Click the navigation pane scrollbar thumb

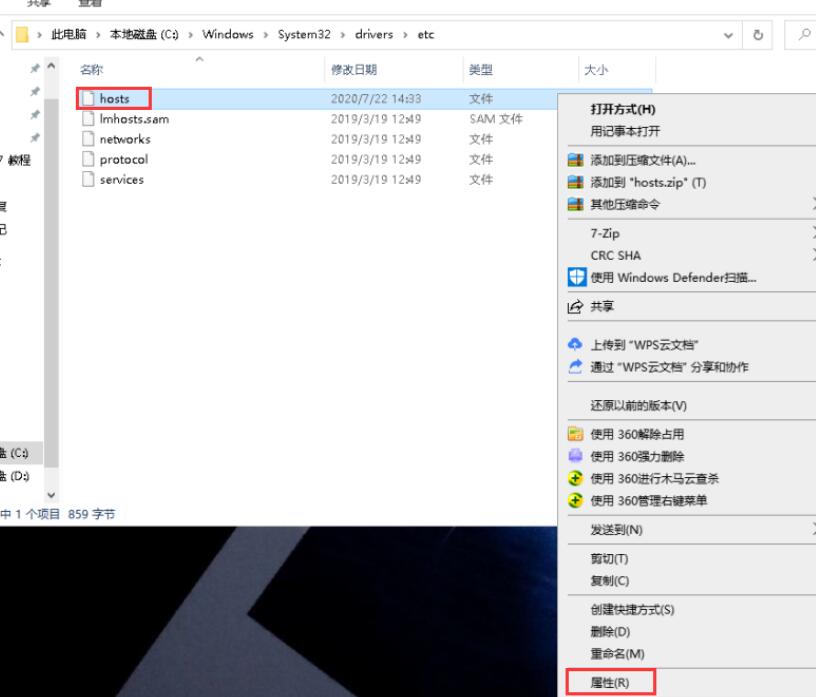pos(51,283)
